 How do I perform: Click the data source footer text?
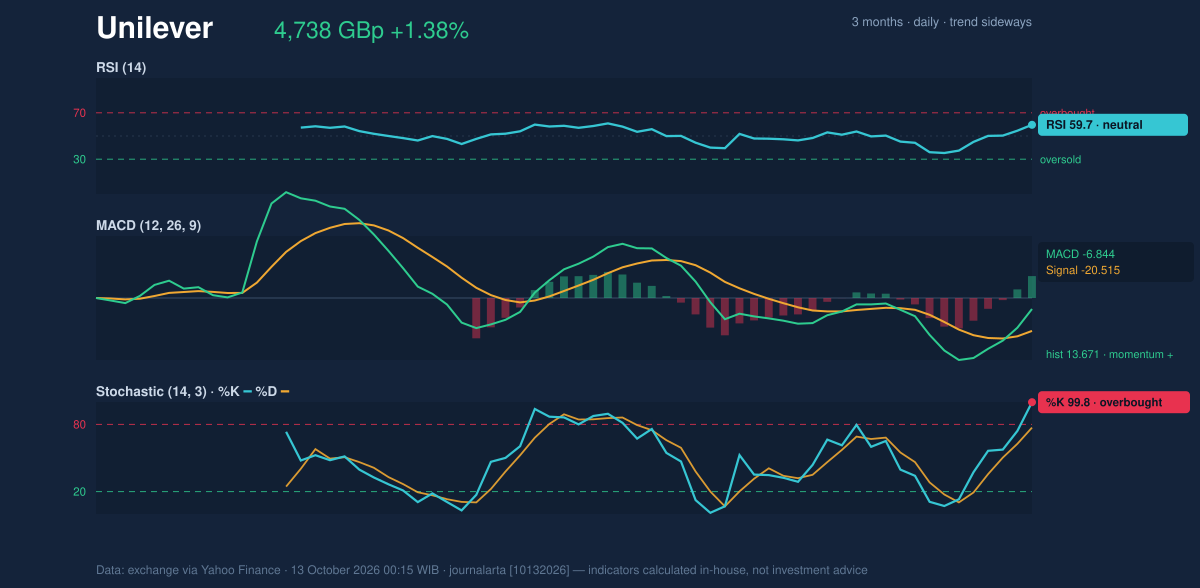tap(482, 570)
